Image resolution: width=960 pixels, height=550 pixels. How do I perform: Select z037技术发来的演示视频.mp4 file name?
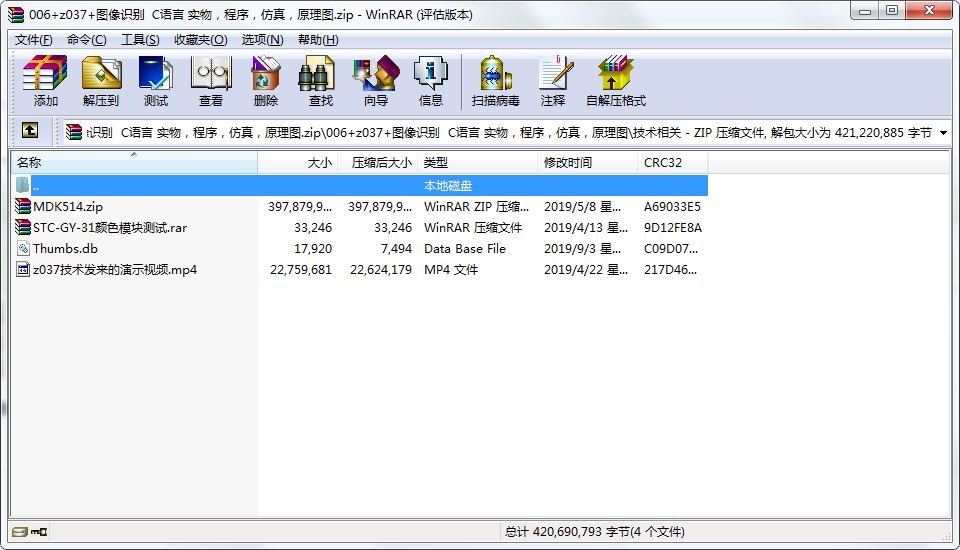(115, 269)
